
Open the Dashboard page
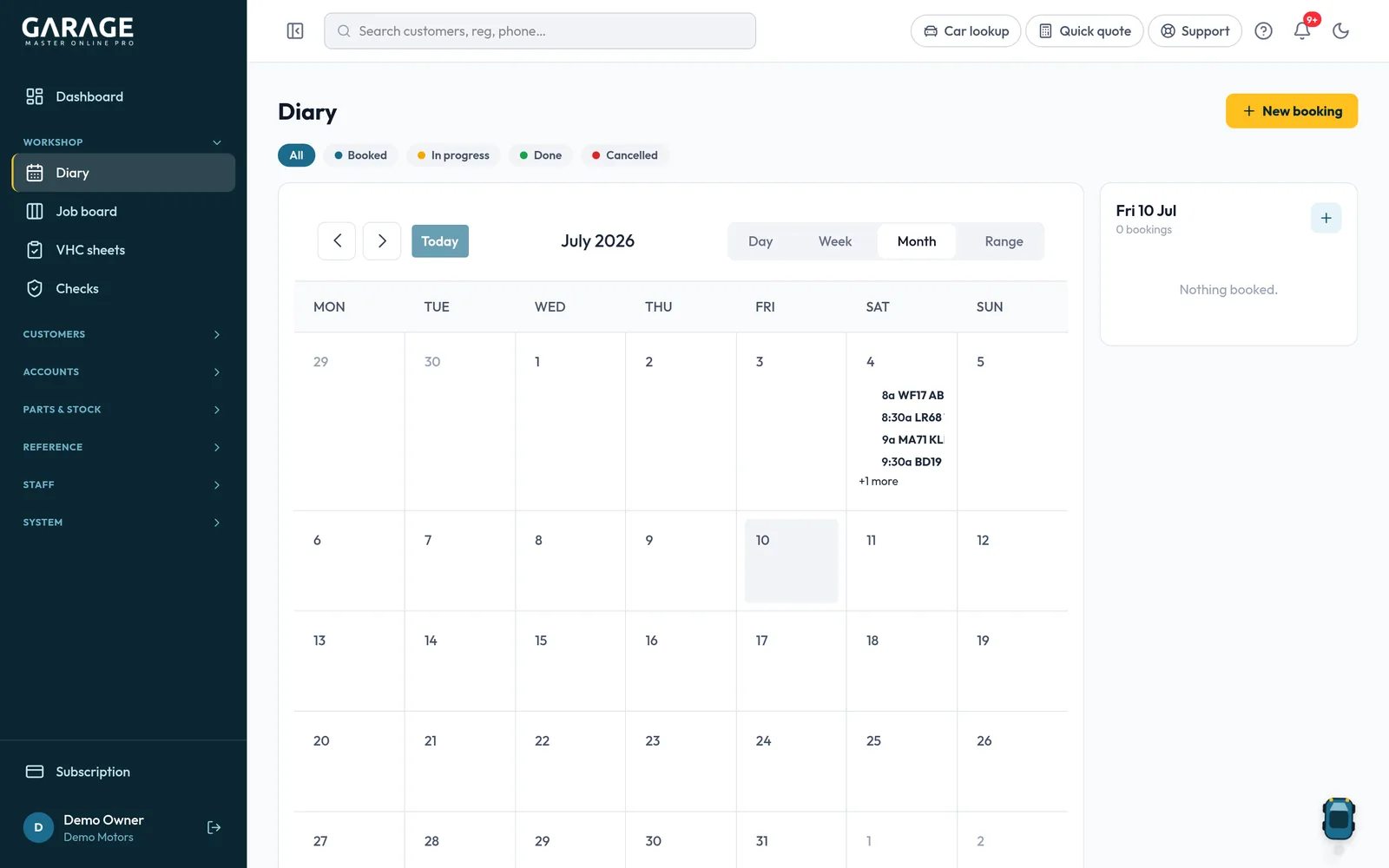pos(123,96)
